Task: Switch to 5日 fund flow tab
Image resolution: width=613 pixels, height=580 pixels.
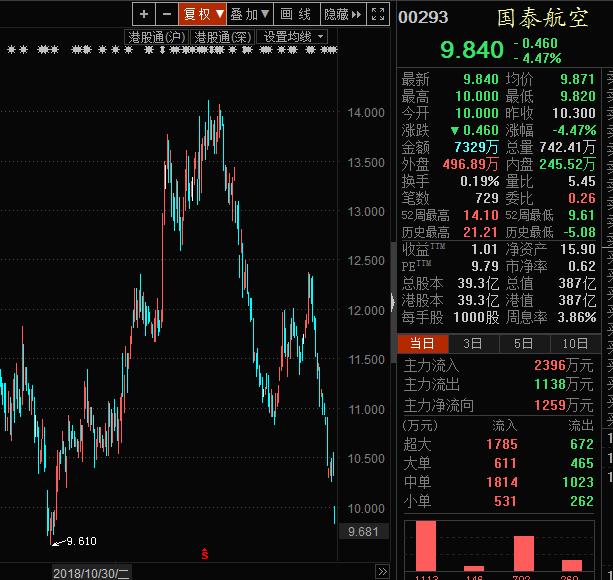Action: [524, 344]
